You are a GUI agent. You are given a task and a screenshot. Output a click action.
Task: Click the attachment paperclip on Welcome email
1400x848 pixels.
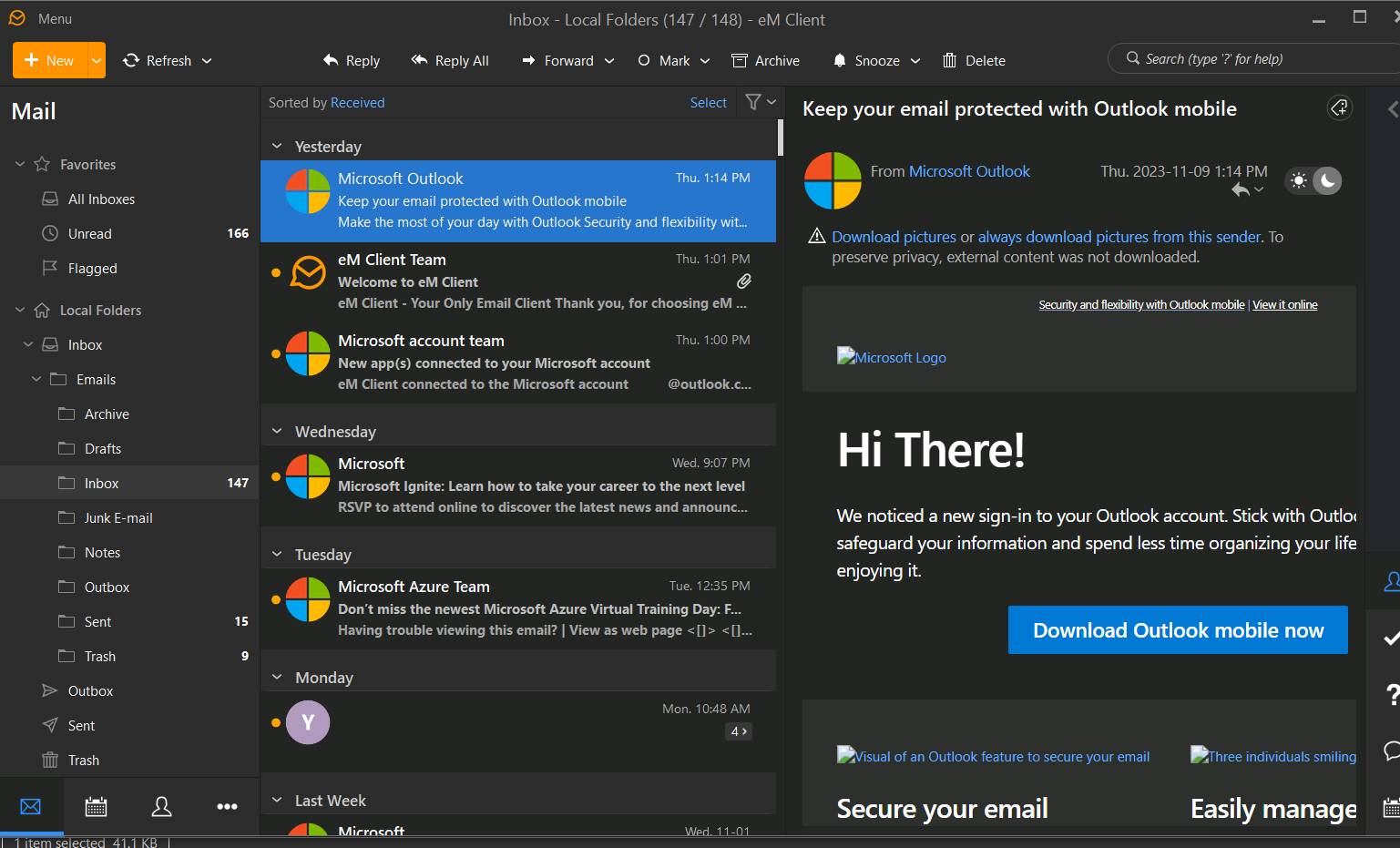tap(744, 281)
